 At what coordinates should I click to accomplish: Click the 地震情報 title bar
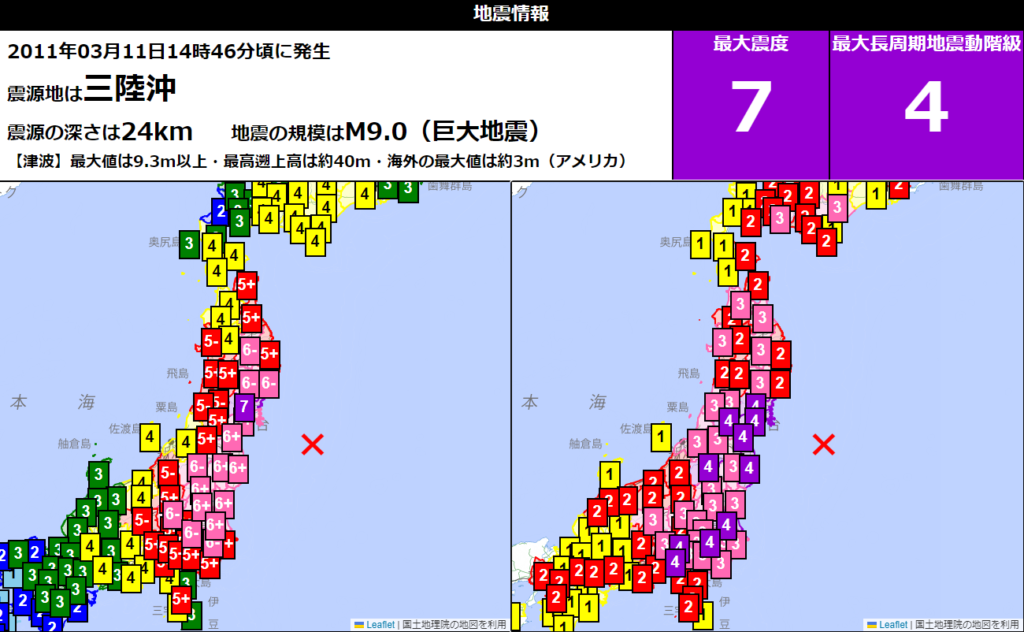[512, 14]
